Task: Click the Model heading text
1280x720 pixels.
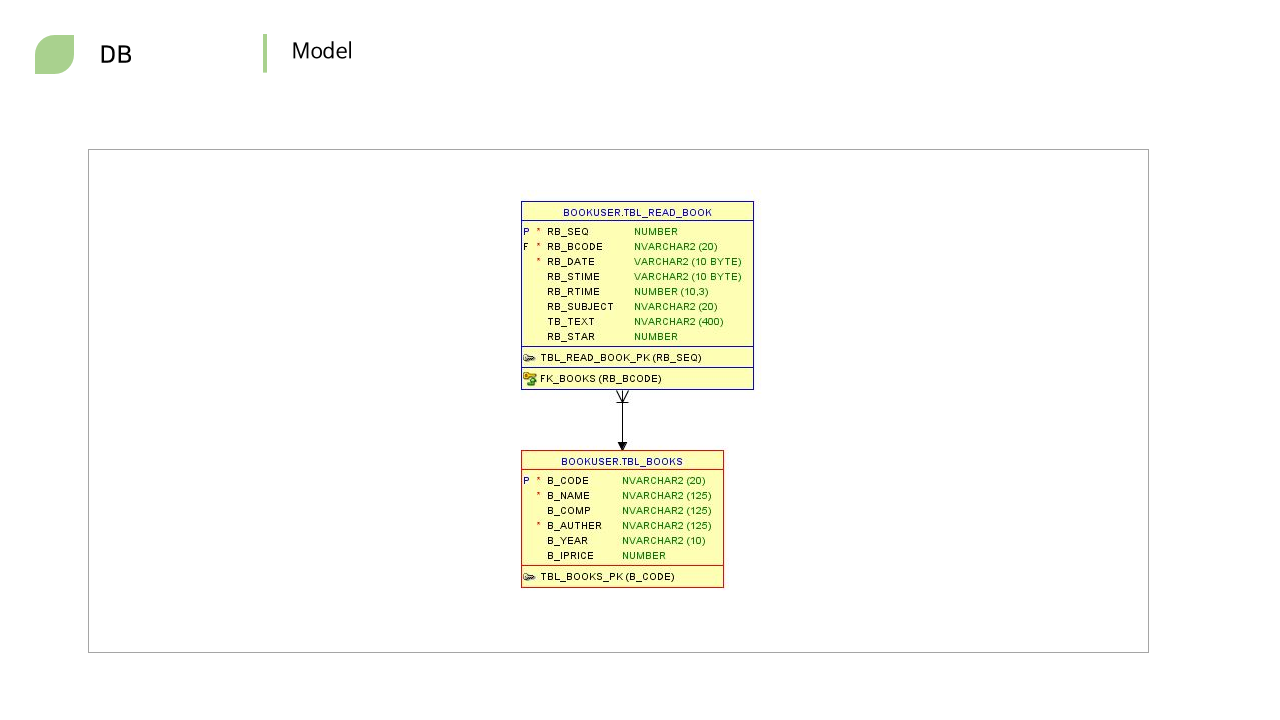Action: coord(322,51)
